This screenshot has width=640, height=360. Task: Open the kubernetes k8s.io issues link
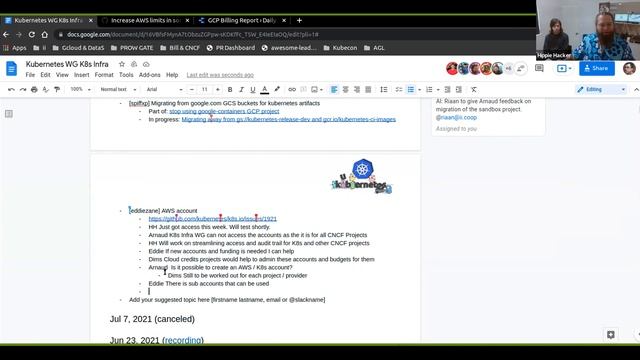[x=213, y=219]
